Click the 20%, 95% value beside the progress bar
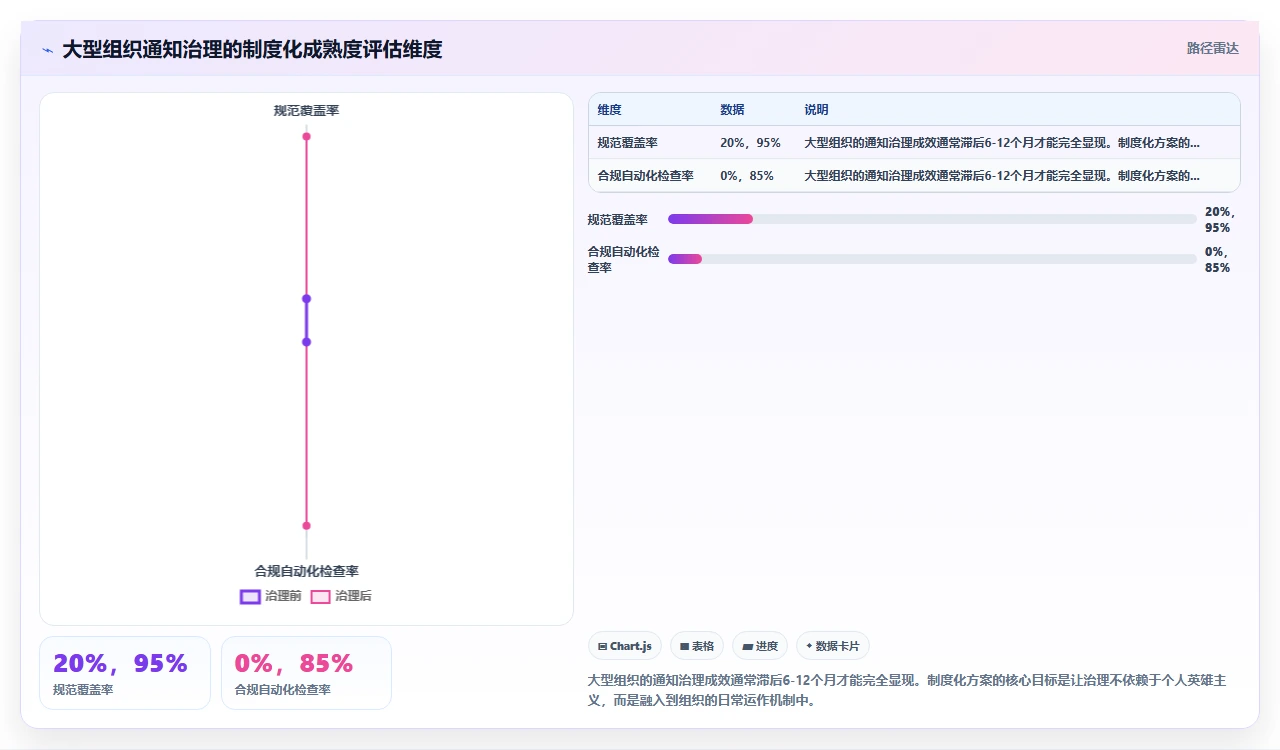The width and height of the screenshot is (1280, 750). tap(1222, 219)
